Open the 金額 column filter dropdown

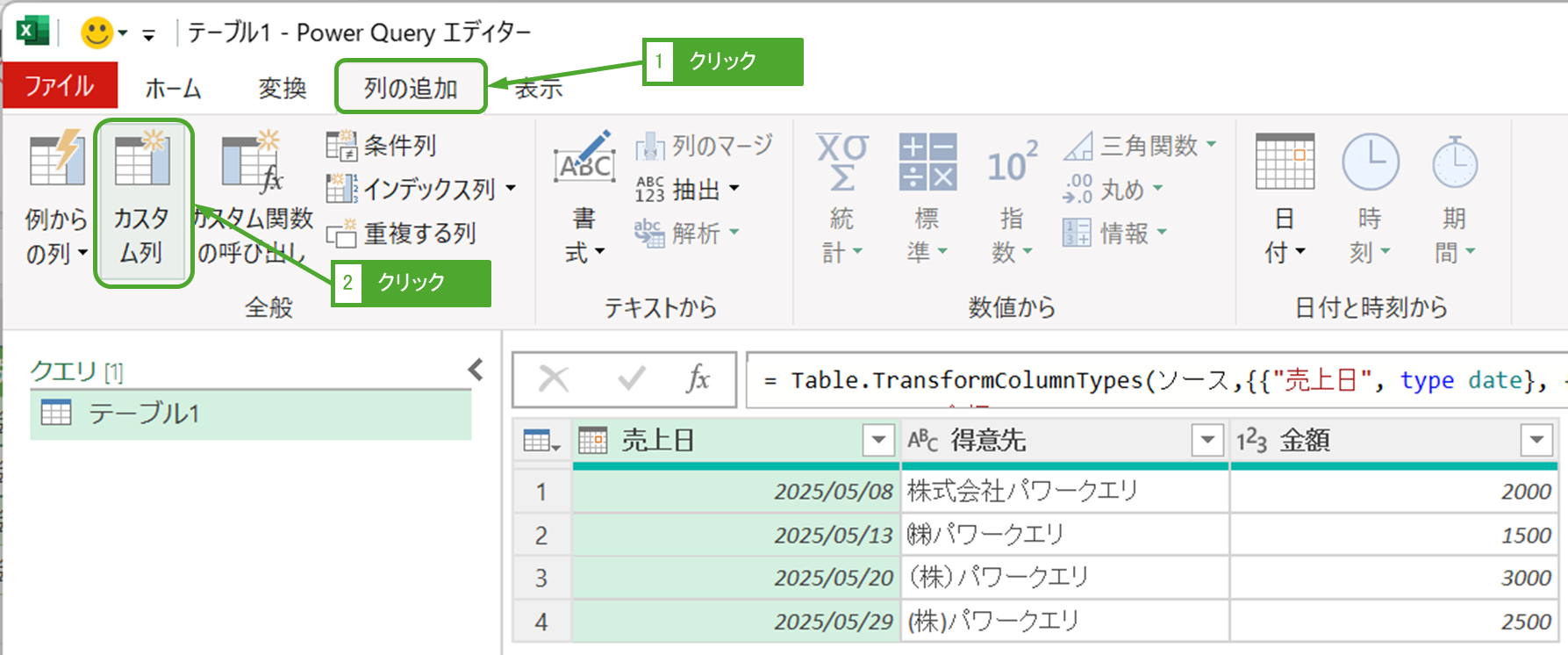[1536, 440]
